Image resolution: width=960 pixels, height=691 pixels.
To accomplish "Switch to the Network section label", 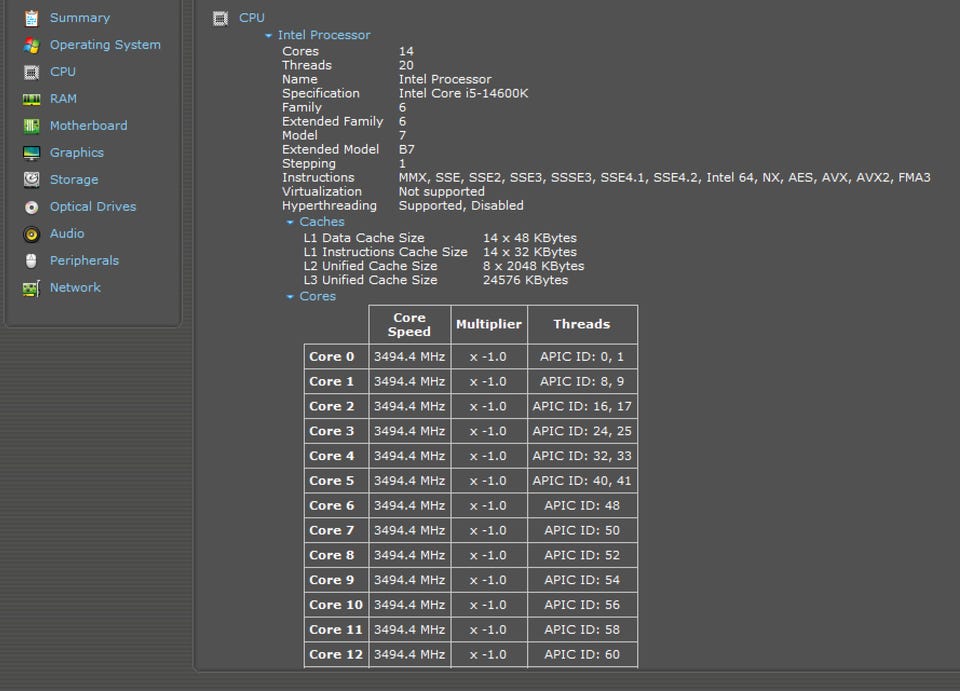I will click(75, 287).
